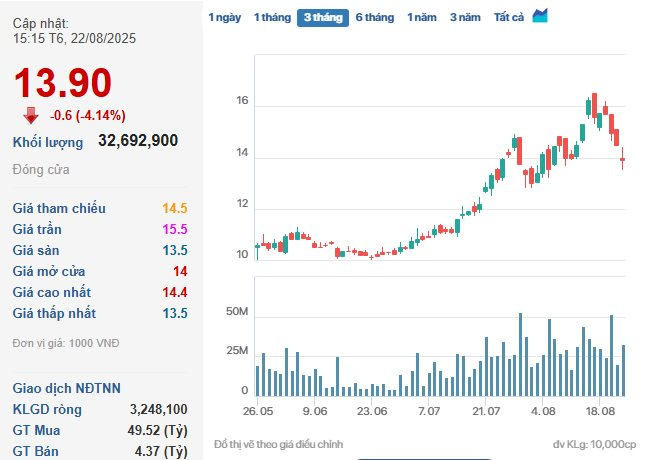This screenshot has width=660, height=460.
Task: Select the active 3 tháng tab
Action: [321, 17]
